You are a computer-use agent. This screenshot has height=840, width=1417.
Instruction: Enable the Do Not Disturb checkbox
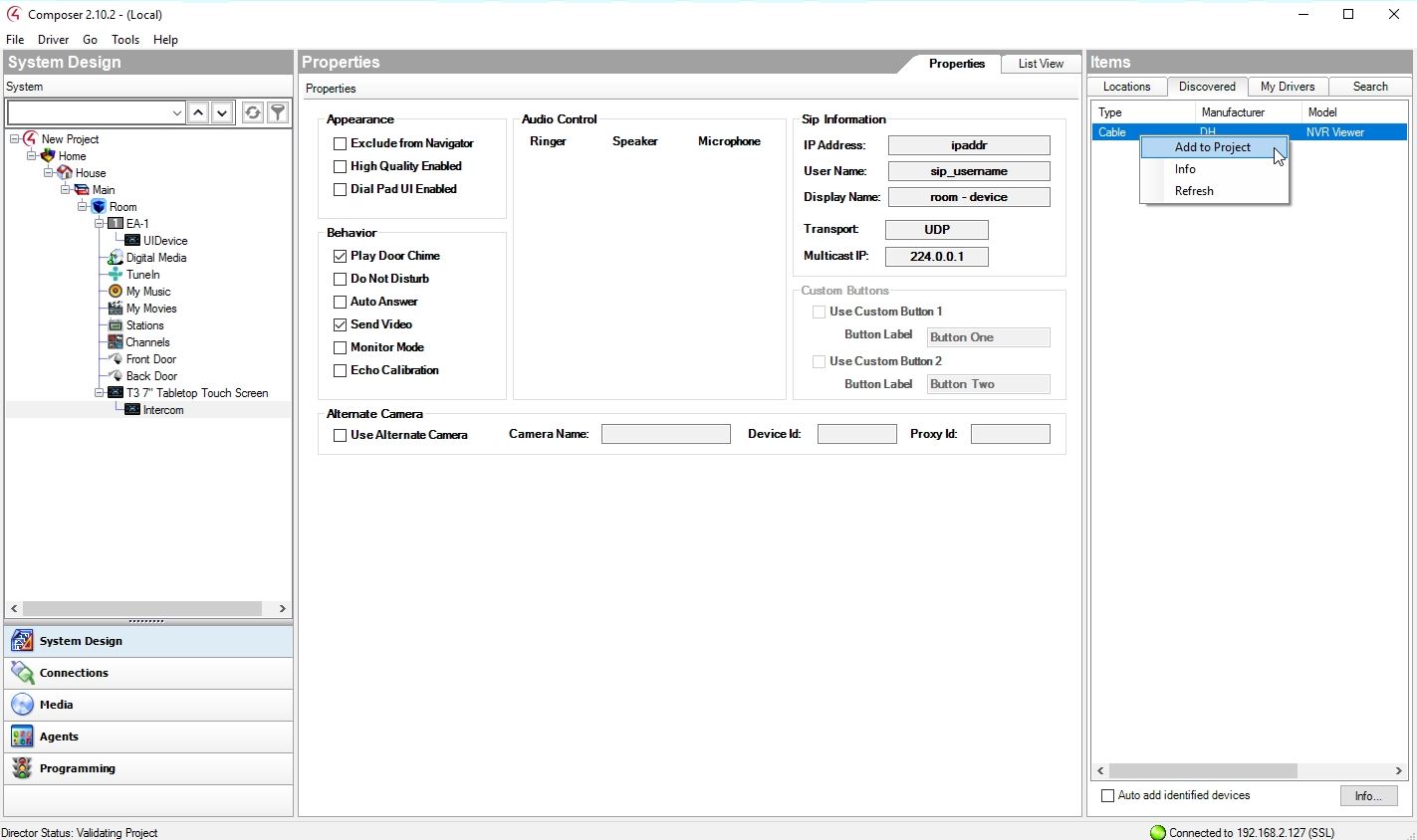[x=341, y=279]
